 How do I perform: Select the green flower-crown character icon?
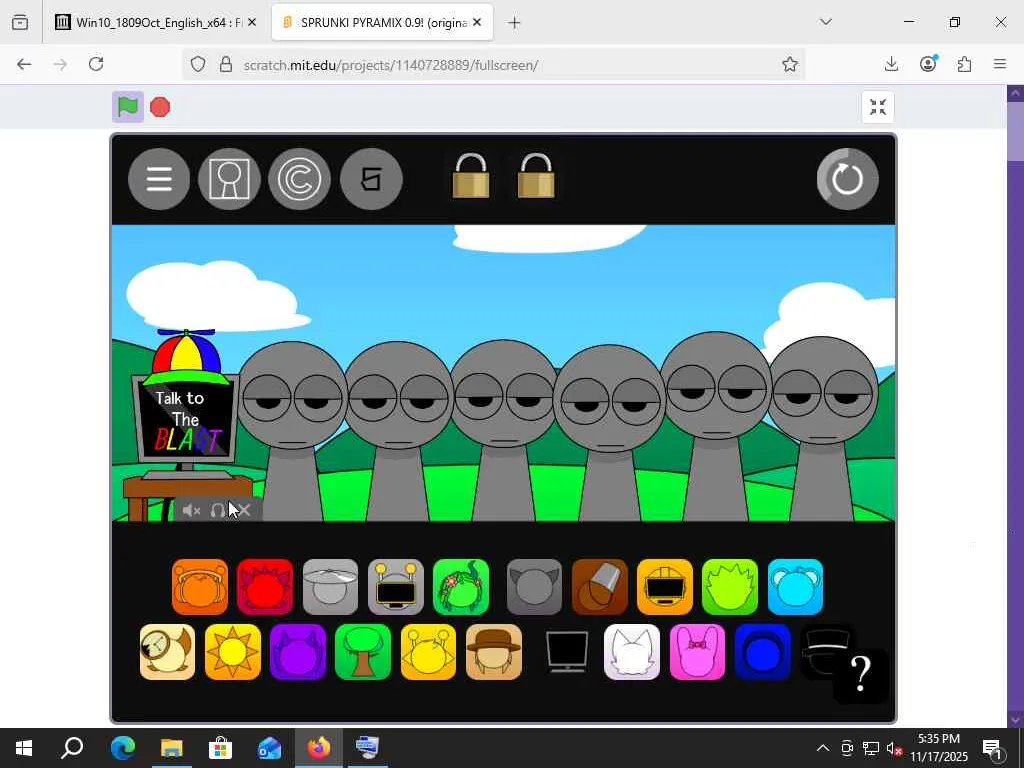point(461,586)
